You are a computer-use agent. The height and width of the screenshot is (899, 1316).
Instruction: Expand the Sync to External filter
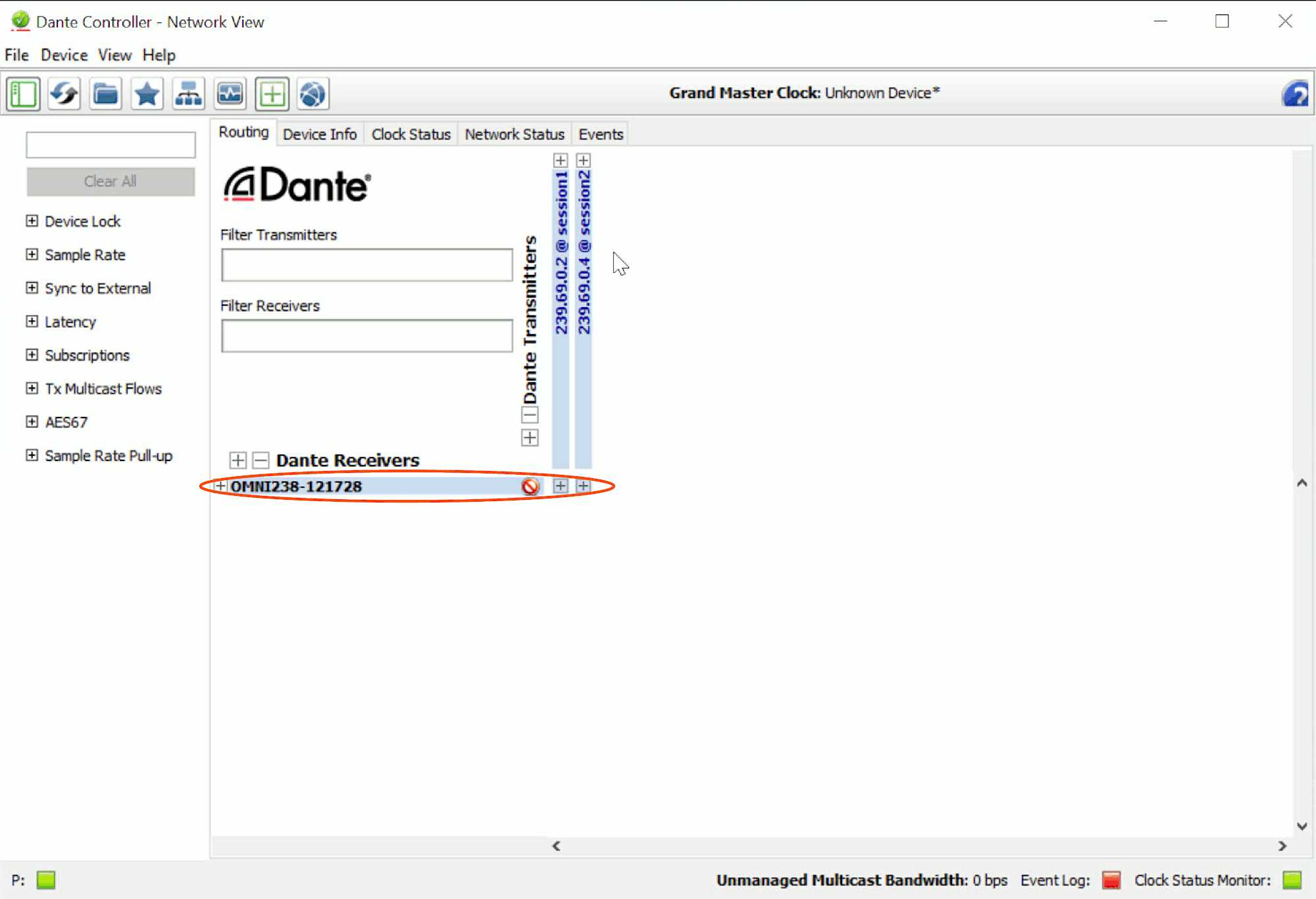[32, 288]
